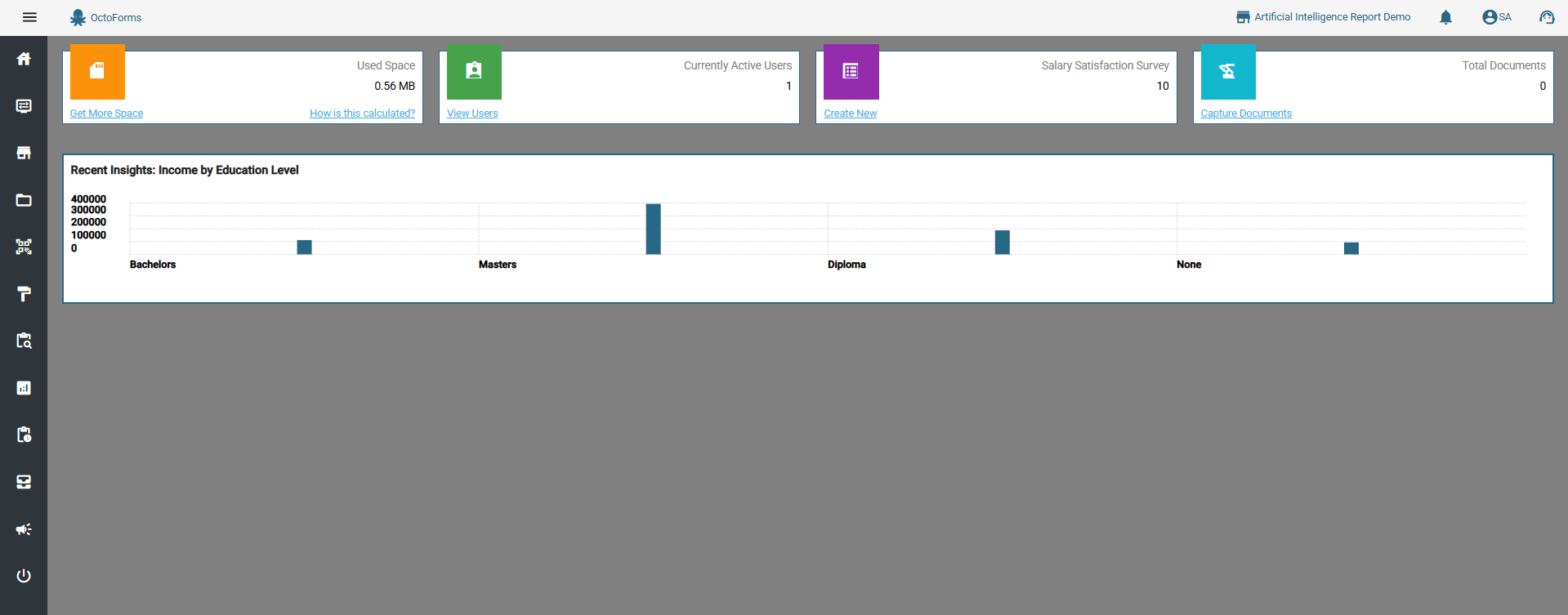Viewport: 1568px width, 615px height.
Task: Click the Diploma axis label
Action: coord(847,265)
